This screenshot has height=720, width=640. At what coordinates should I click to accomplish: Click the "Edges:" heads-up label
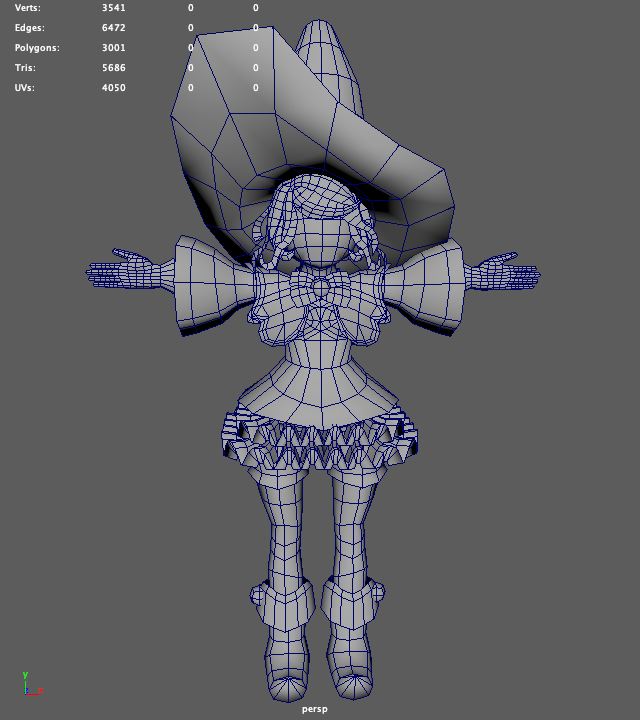30,28
